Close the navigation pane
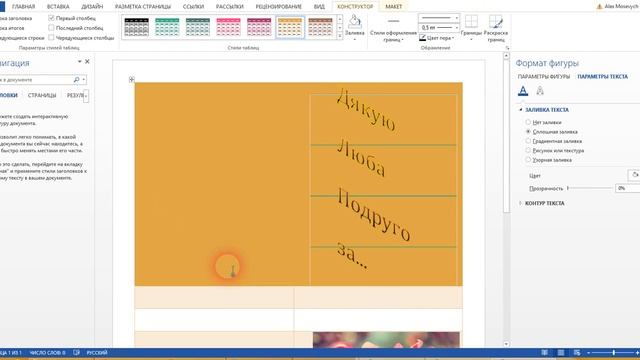This screenshot has width=640, height=360. pyautogui.click(x=87, y=62)
